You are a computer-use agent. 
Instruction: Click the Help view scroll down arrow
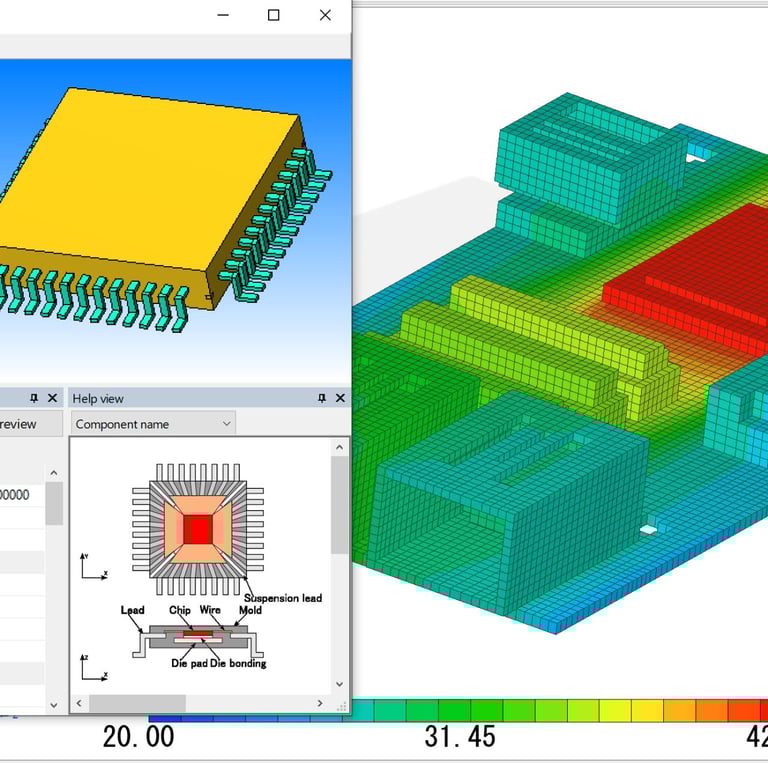(x=339, y=684)
